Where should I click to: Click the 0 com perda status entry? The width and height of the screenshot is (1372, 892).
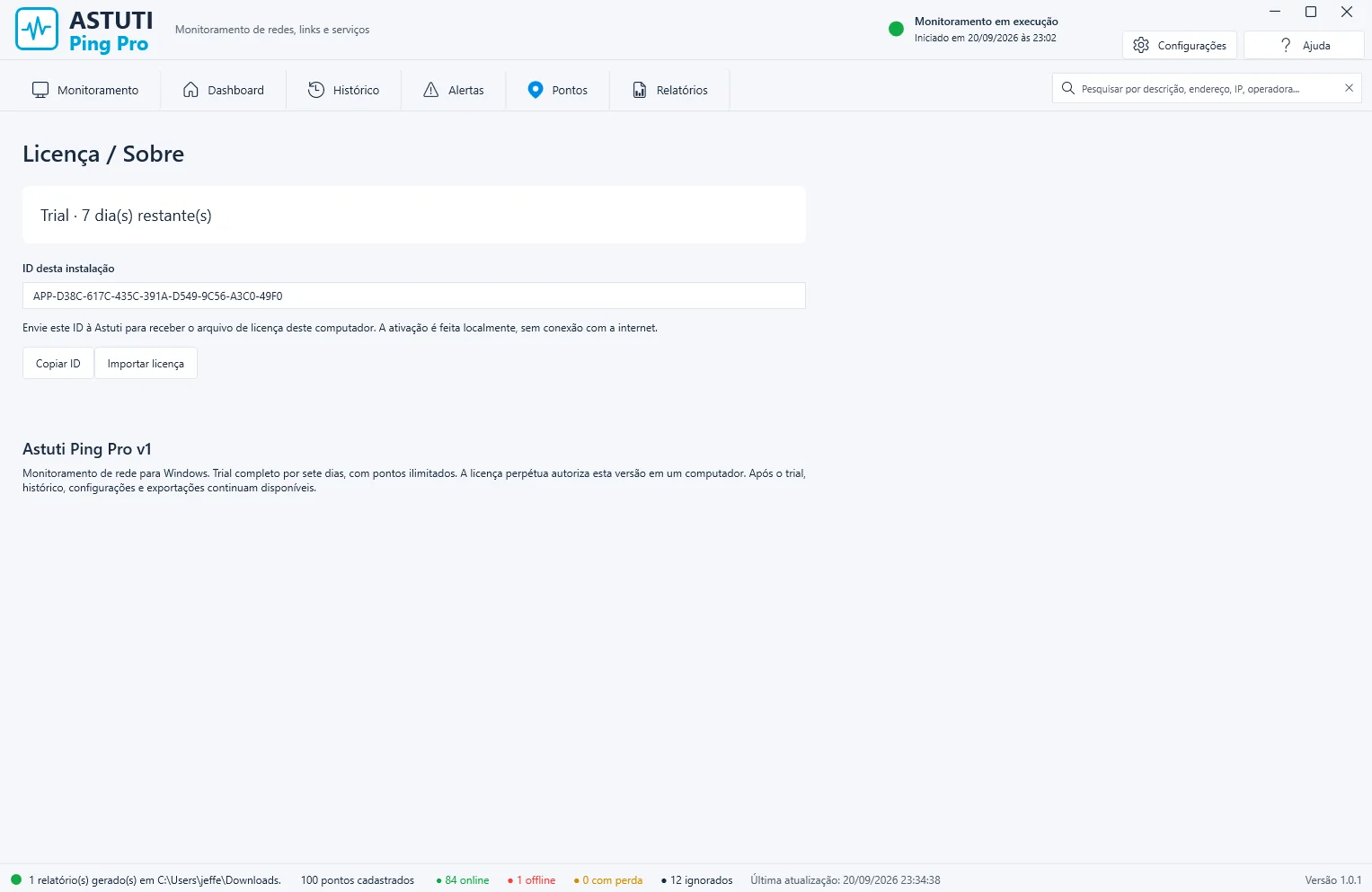coord(608,880)
